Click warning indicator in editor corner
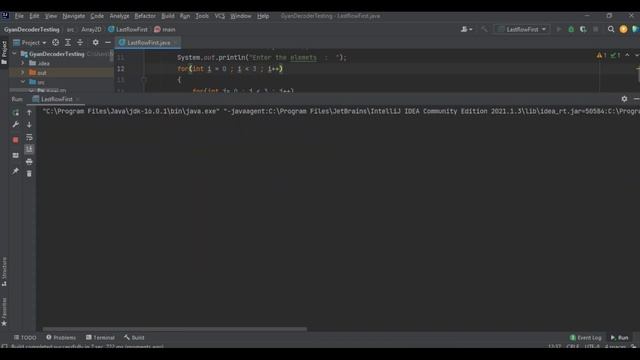The image size is (640, 360). pyautogui.click(x=601, y=56)
